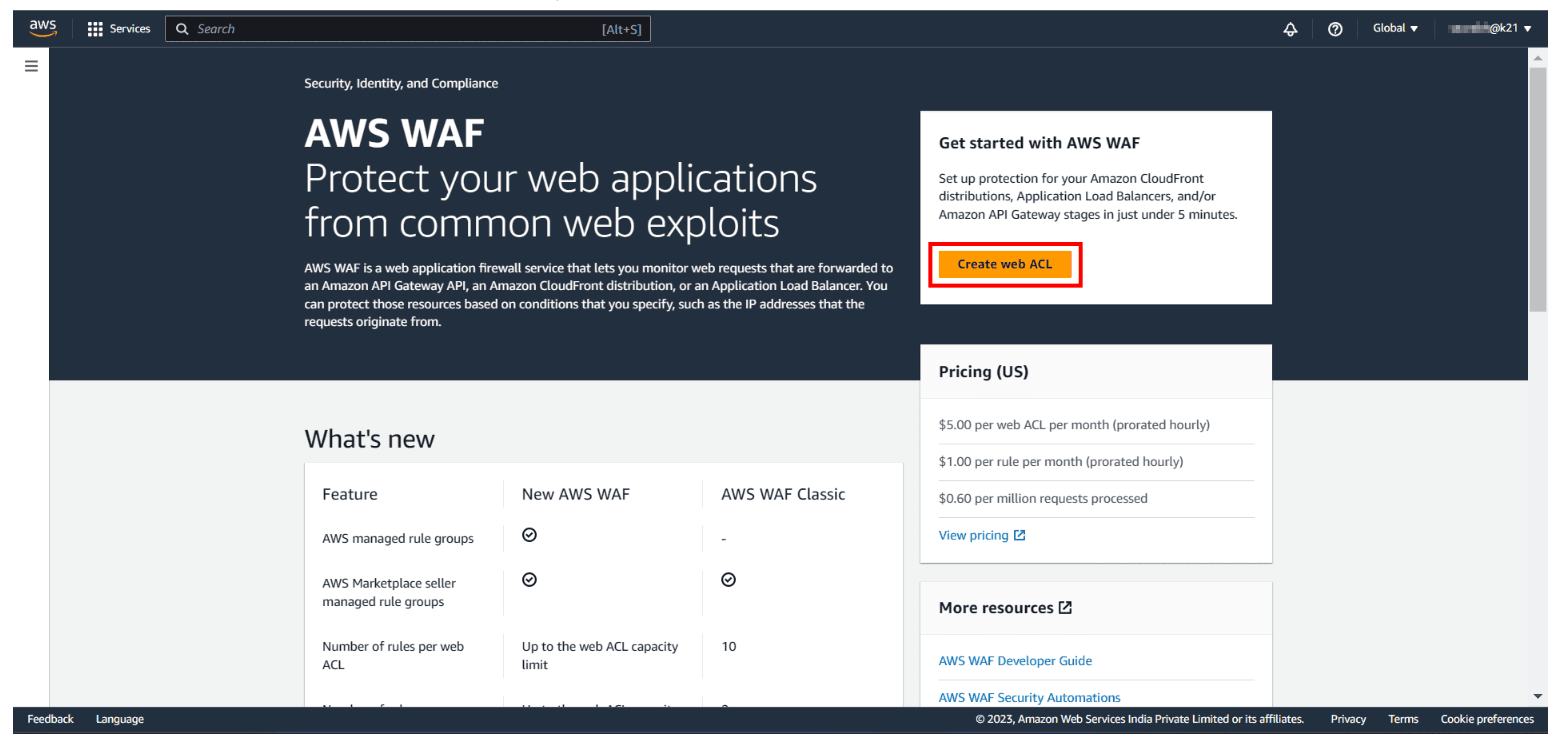Open the Language selector in footer
Image resolution: width=1556 pixels, height=746 pixels.
click(x=120, y=719)
